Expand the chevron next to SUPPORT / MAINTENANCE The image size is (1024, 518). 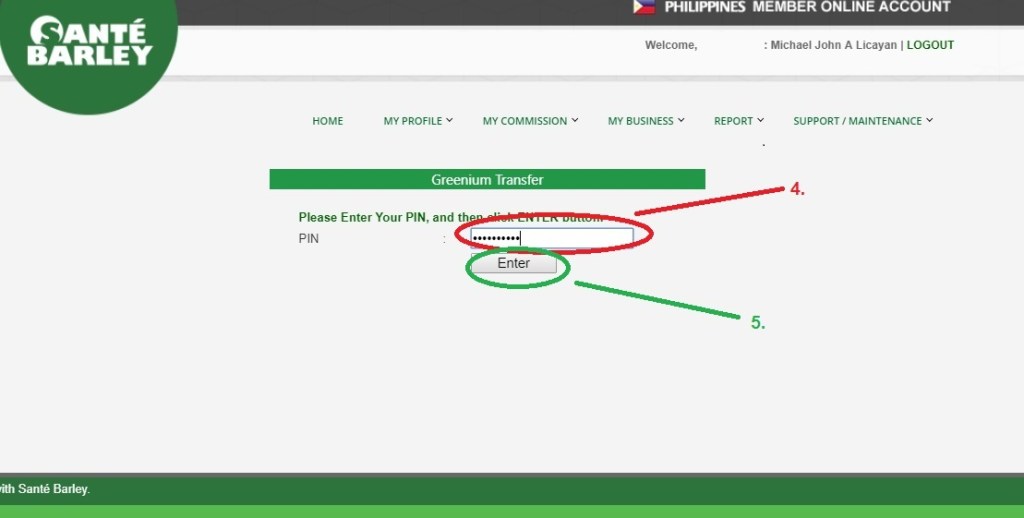point(930,120)
